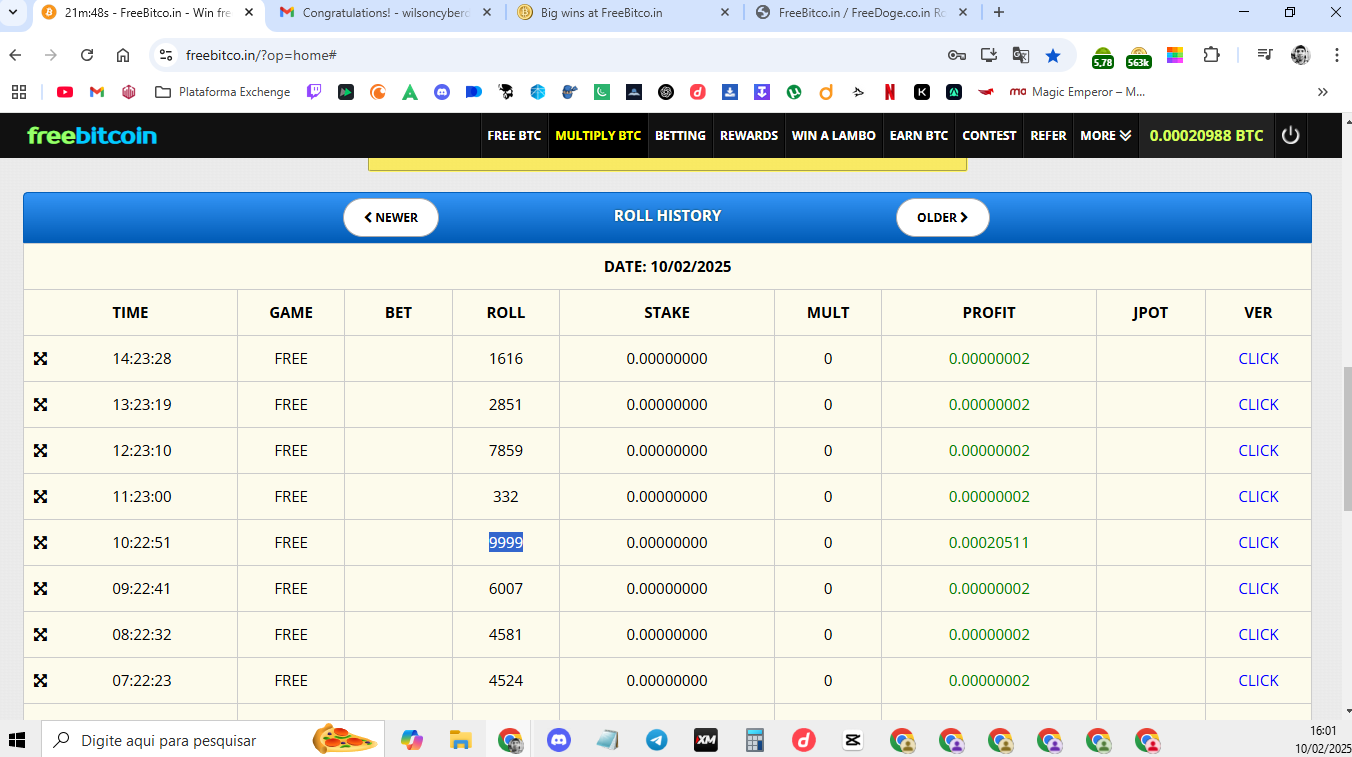
Task: Open Chrome profile avatar
Action: 1301,55
